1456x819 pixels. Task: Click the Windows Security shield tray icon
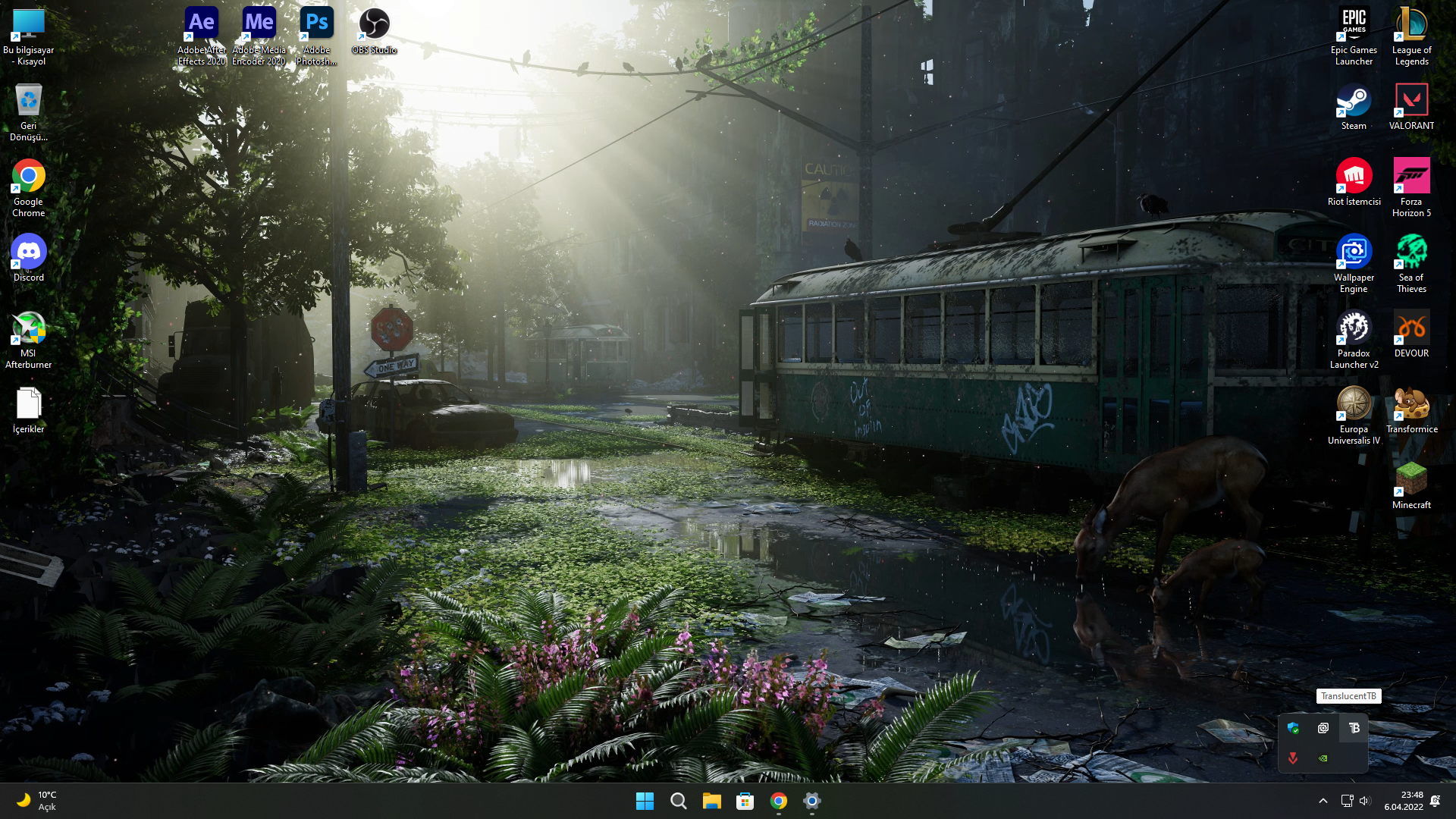click(1293, 728)
